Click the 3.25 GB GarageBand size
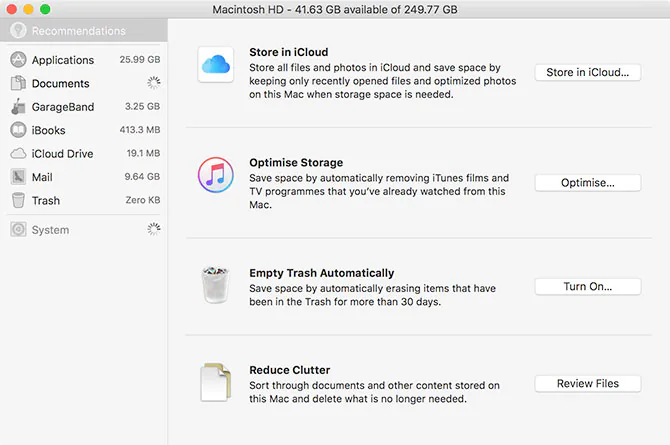The height and width of the screenshot is (445, 670). pyautogui.click(x=142, y=106)
